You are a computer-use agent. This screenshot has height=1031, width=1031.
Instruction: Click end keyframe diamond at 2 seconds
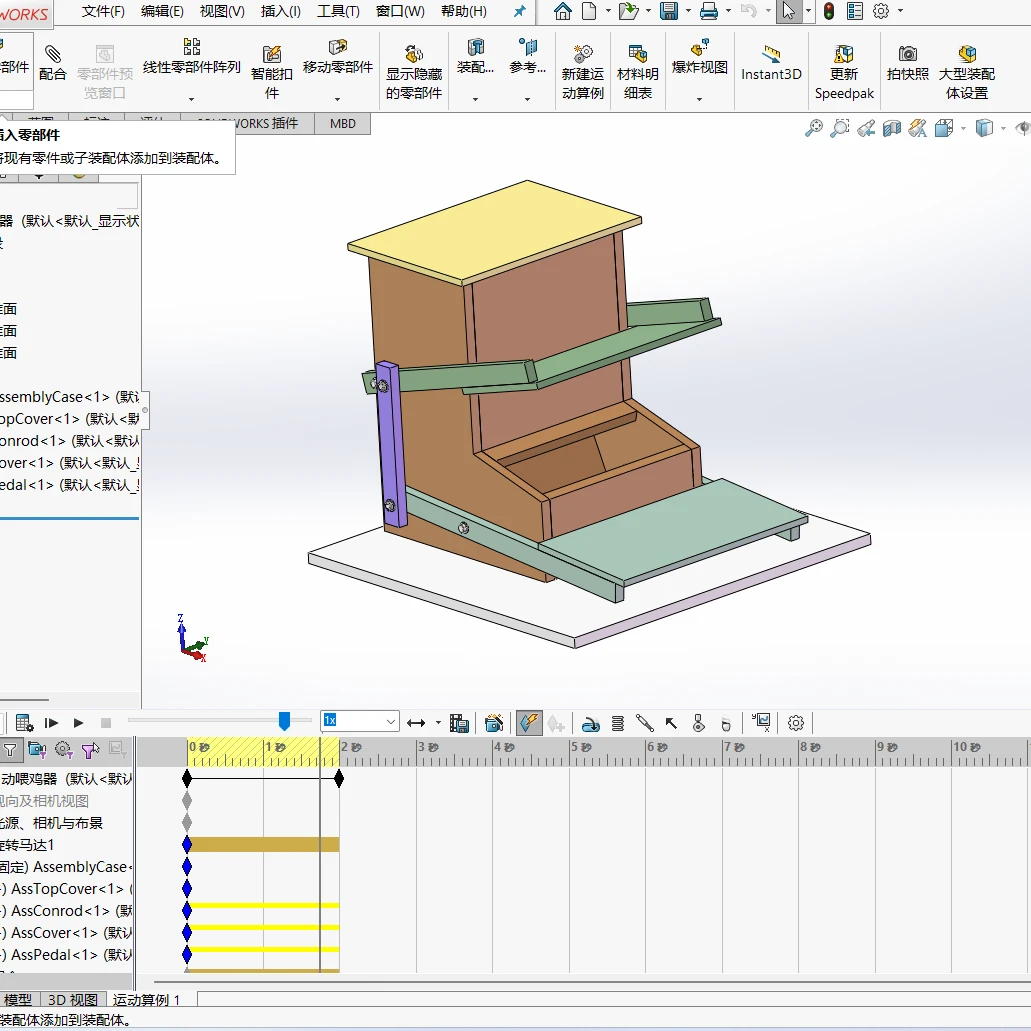[x=339, y=779]
